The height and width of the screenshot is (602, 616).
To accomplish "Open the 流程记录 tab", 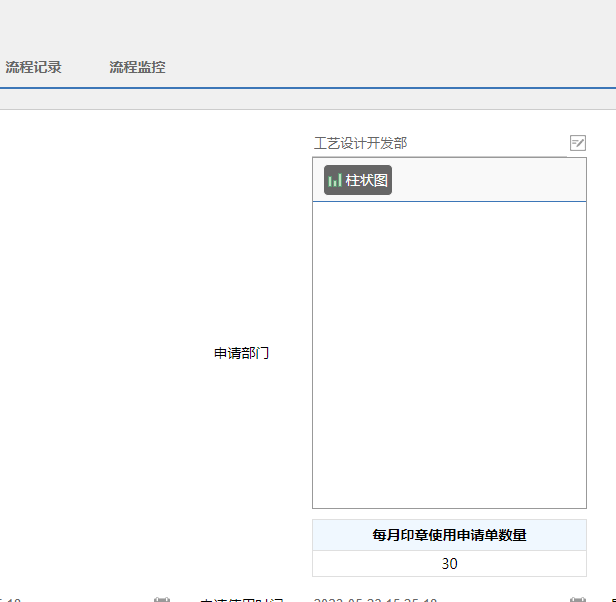I will point(33,67).
